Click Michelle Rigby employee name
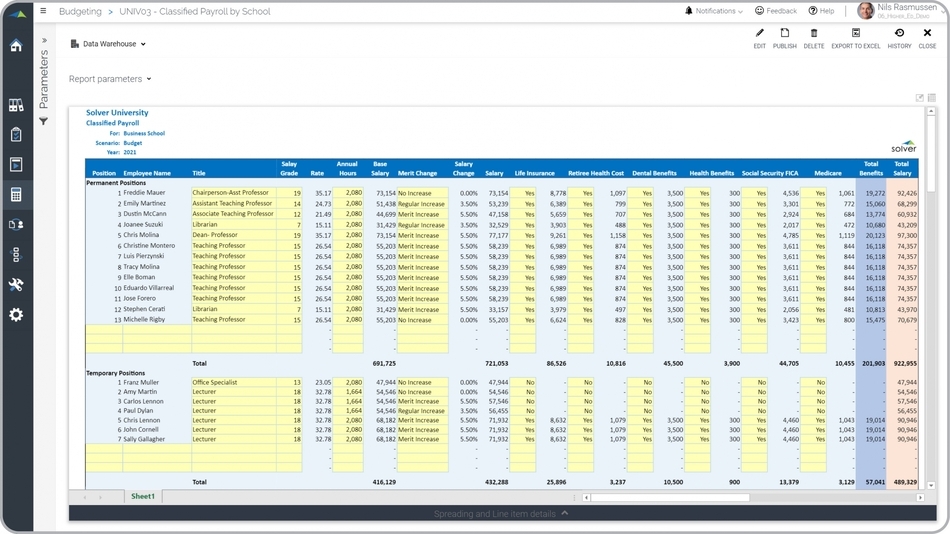The image size is (950, 534). tap(144, 319)
